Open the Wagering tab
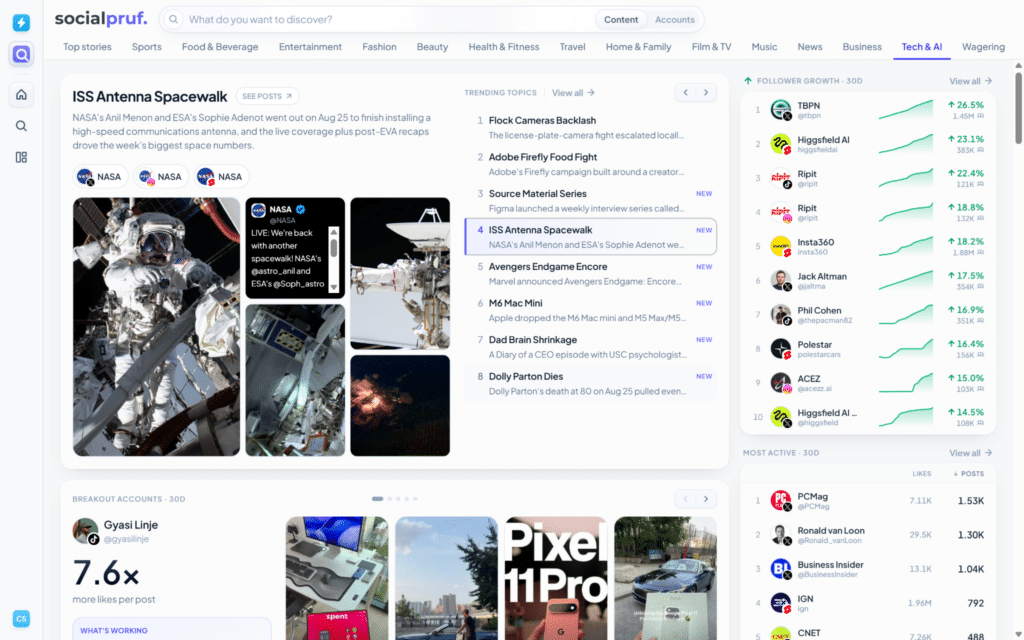Image resolution: width=1024 pixels, height=640 pixels. (x=983, y=47)
